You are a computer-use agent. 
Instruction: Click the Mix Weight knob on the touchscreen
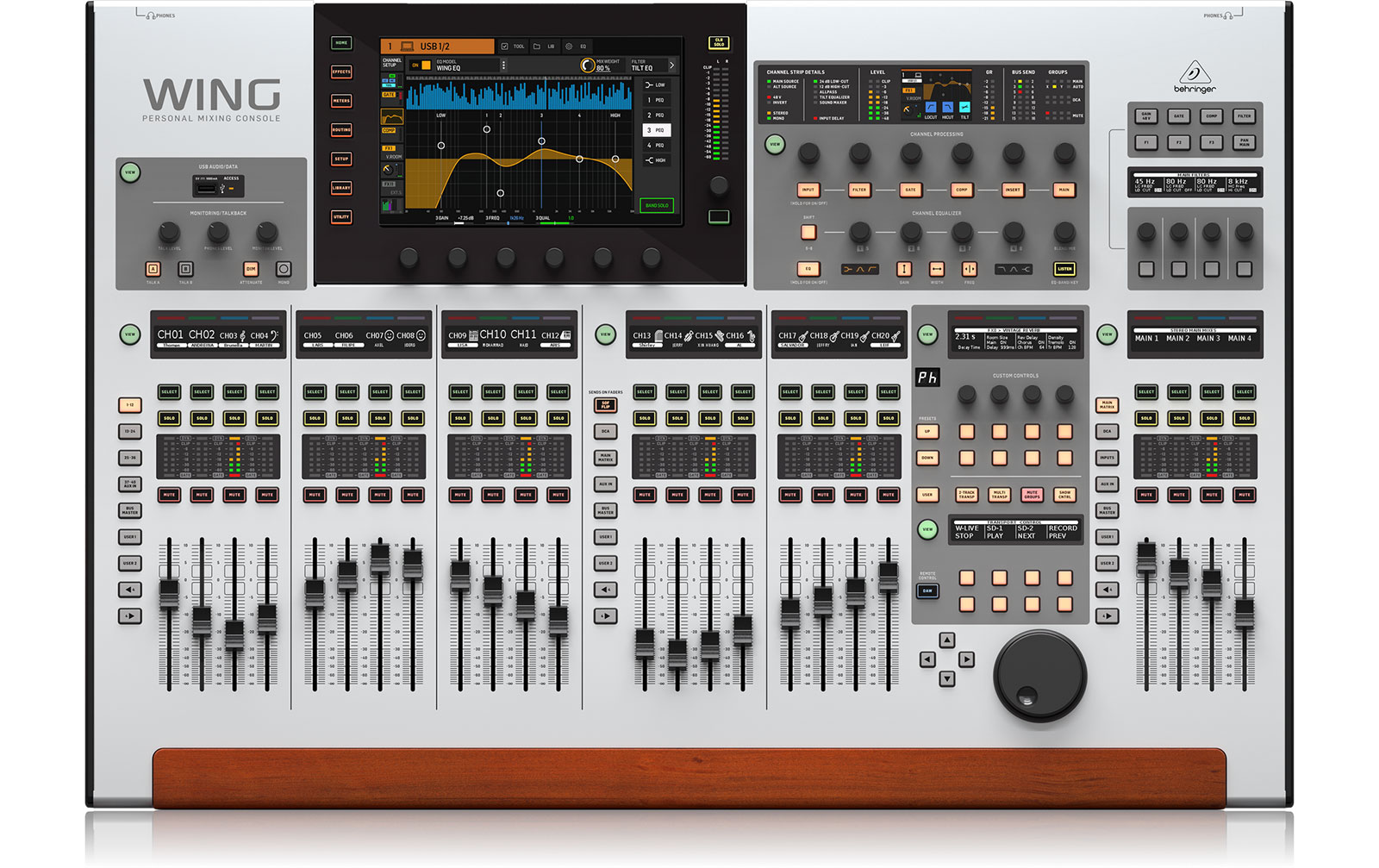click(588, 66)
